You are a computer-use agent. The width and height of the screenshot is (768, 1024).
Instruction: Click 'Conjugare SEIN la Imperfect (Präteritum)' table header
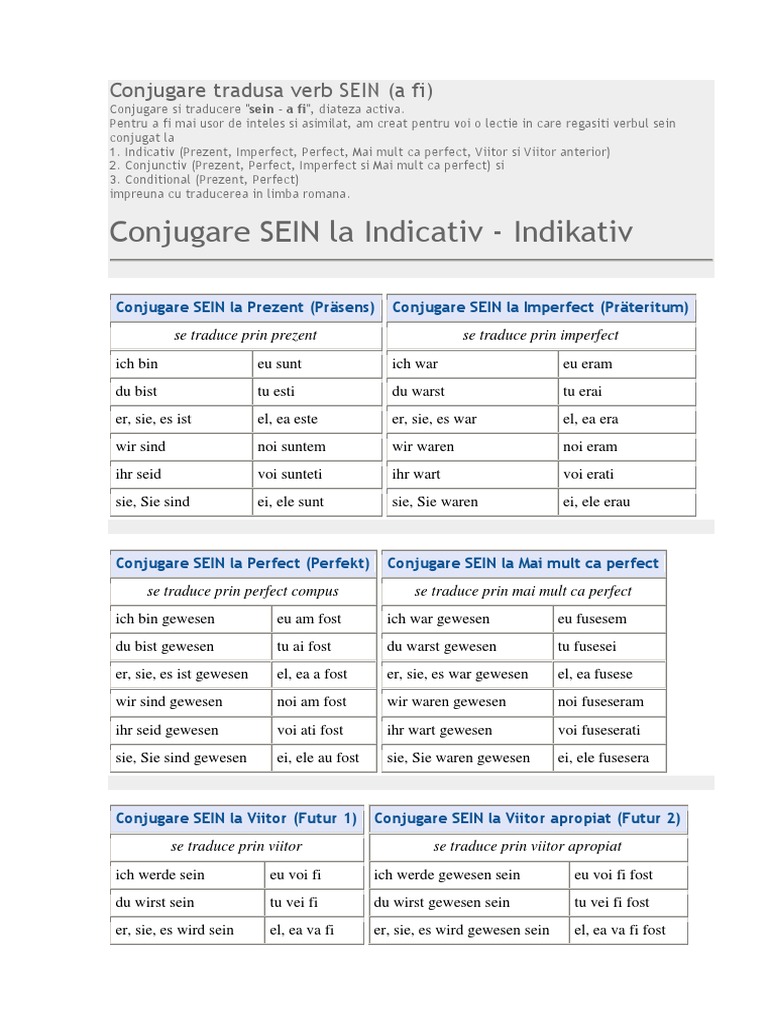pyautogui.click(x=540, y=307)
